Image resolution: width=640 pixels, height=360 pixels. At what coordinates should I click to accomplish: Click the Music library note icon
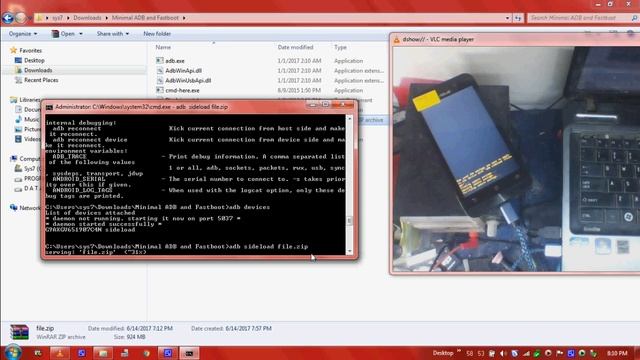pos(18,119)
